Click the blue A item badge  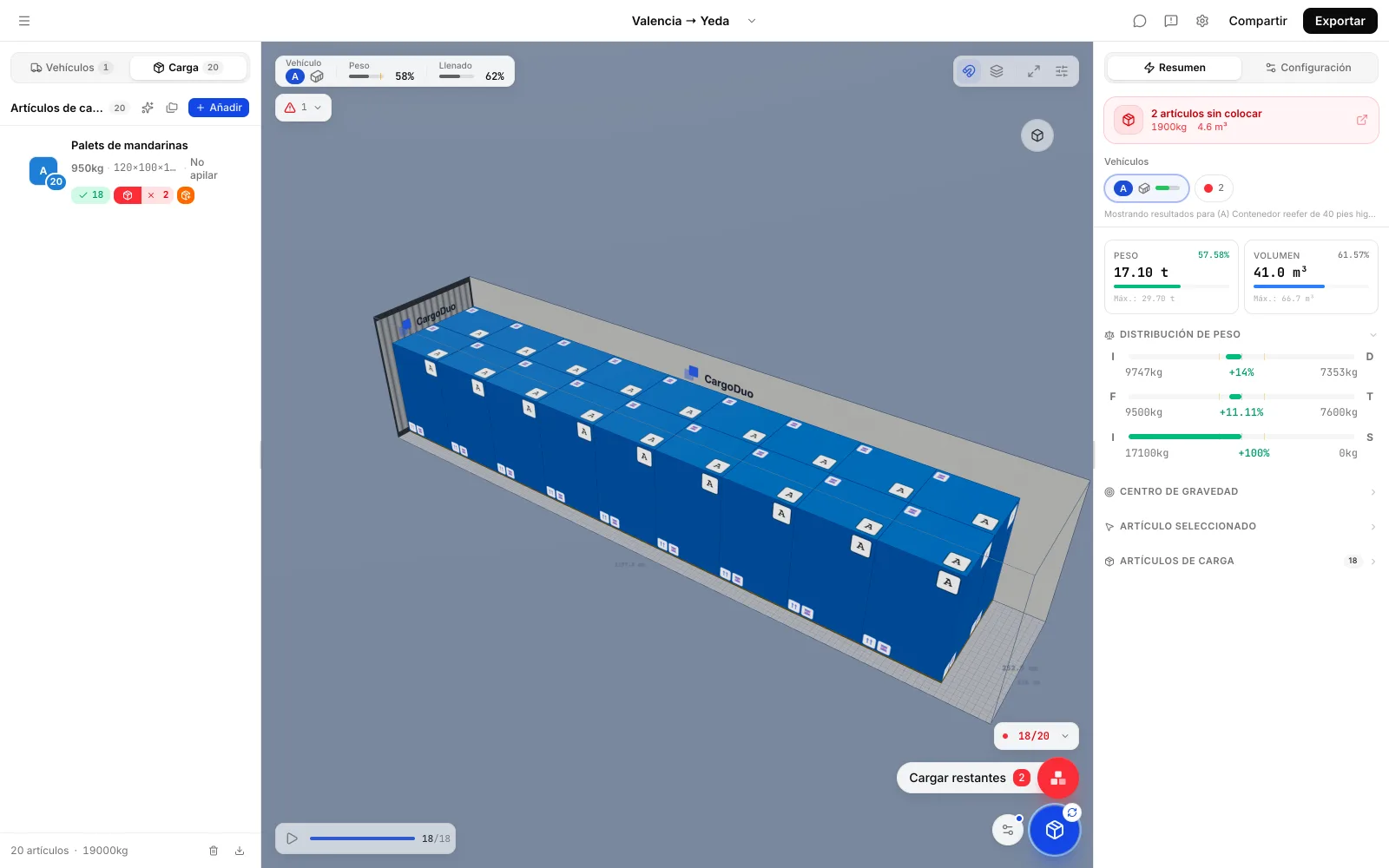tap(43, 171)
